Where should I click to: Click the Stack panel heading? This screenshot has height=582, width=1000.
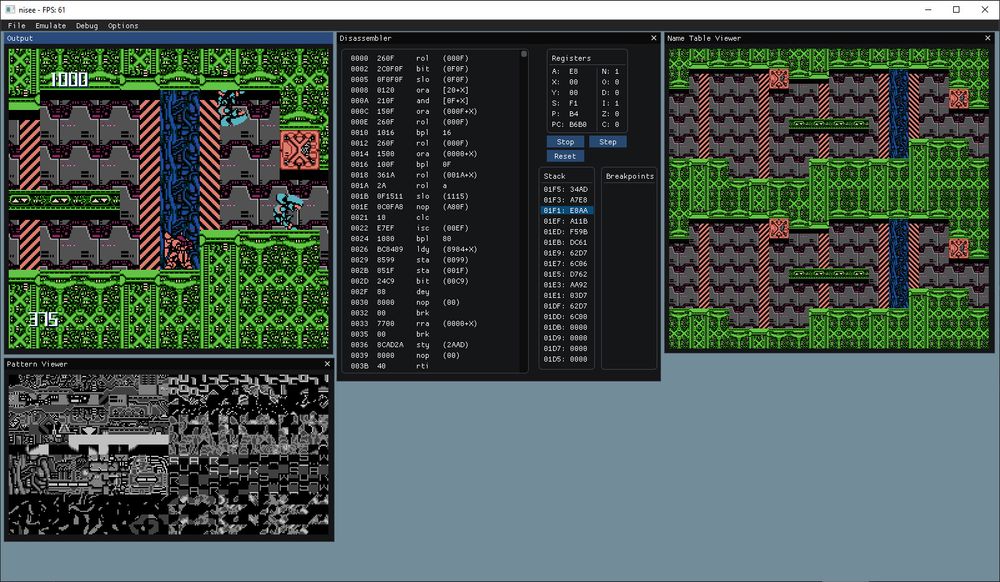[554, 176]
